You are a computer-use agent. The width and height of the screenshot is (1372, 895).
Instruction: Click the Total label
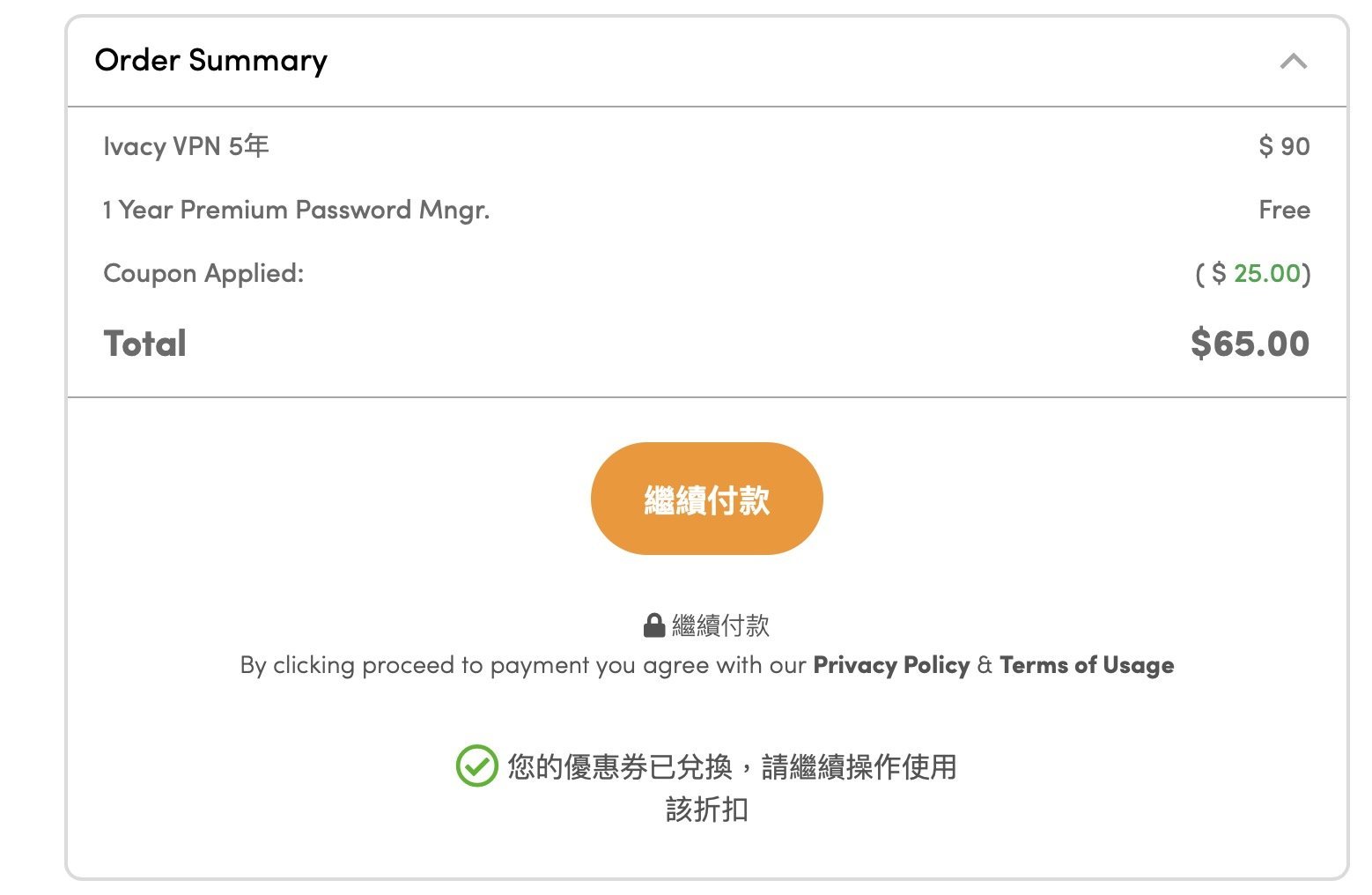pos(145,344)
